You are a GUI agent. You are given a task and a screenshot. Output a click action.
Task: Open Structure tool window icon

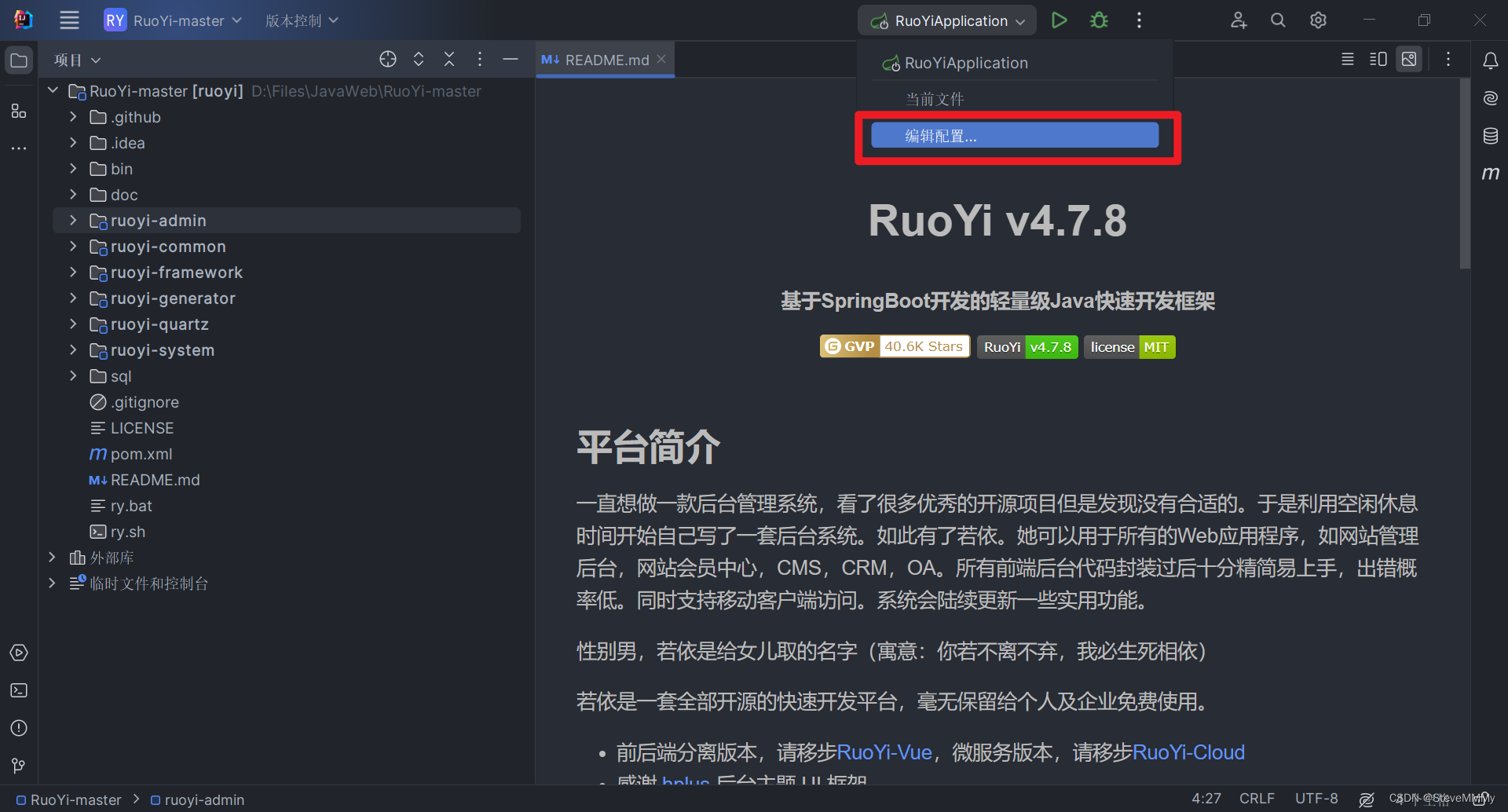(x=19, y=112)
